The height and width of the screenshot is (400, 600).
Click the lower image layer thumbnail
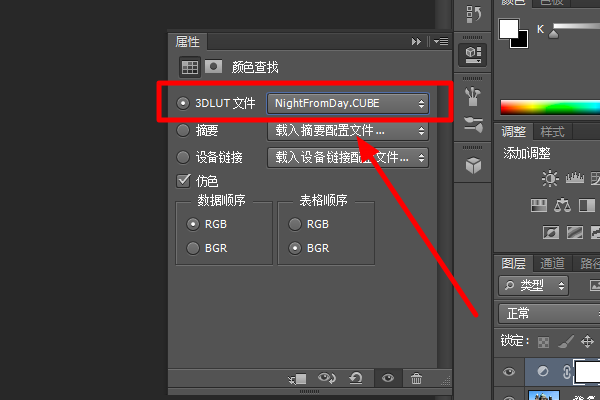[x=544, y=395]
